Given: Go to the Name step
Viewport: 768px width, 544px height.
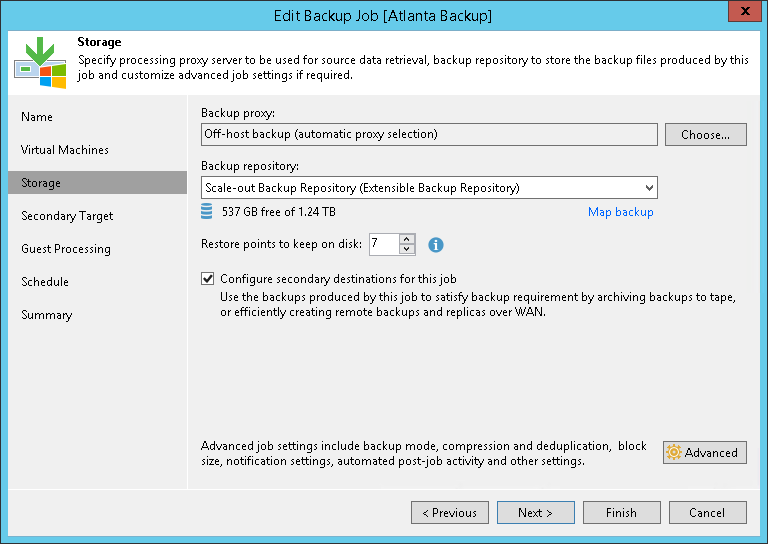Looking at the screenshot, I should tap(37, 117).
